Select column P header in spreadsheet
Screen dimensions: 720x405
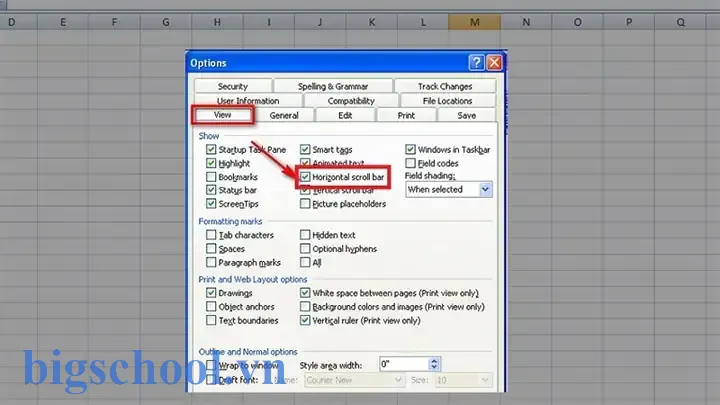pos(629,22)
